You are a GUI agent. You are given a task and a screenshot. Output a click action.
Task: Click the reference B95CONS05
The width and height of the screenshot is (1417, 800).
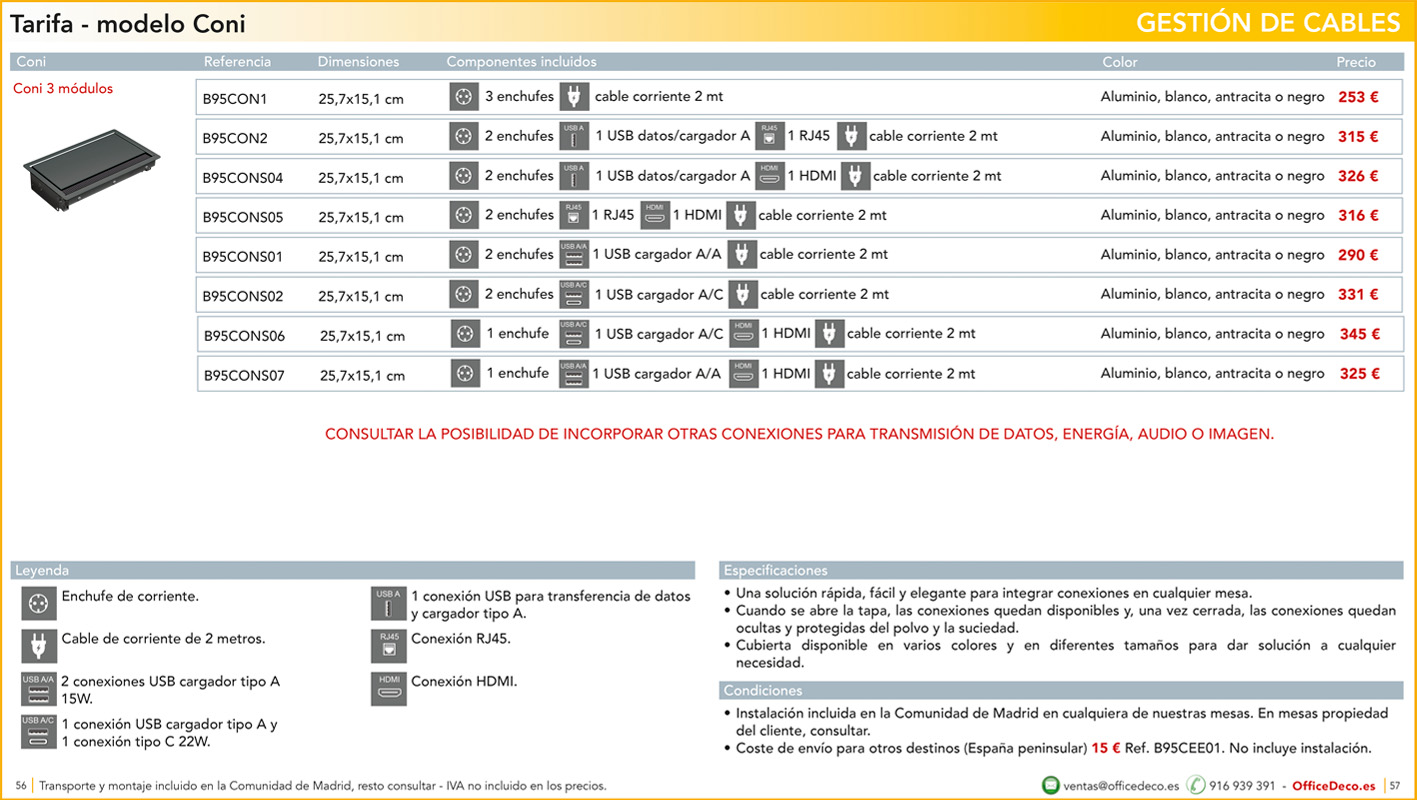click(x=243, y=218)
